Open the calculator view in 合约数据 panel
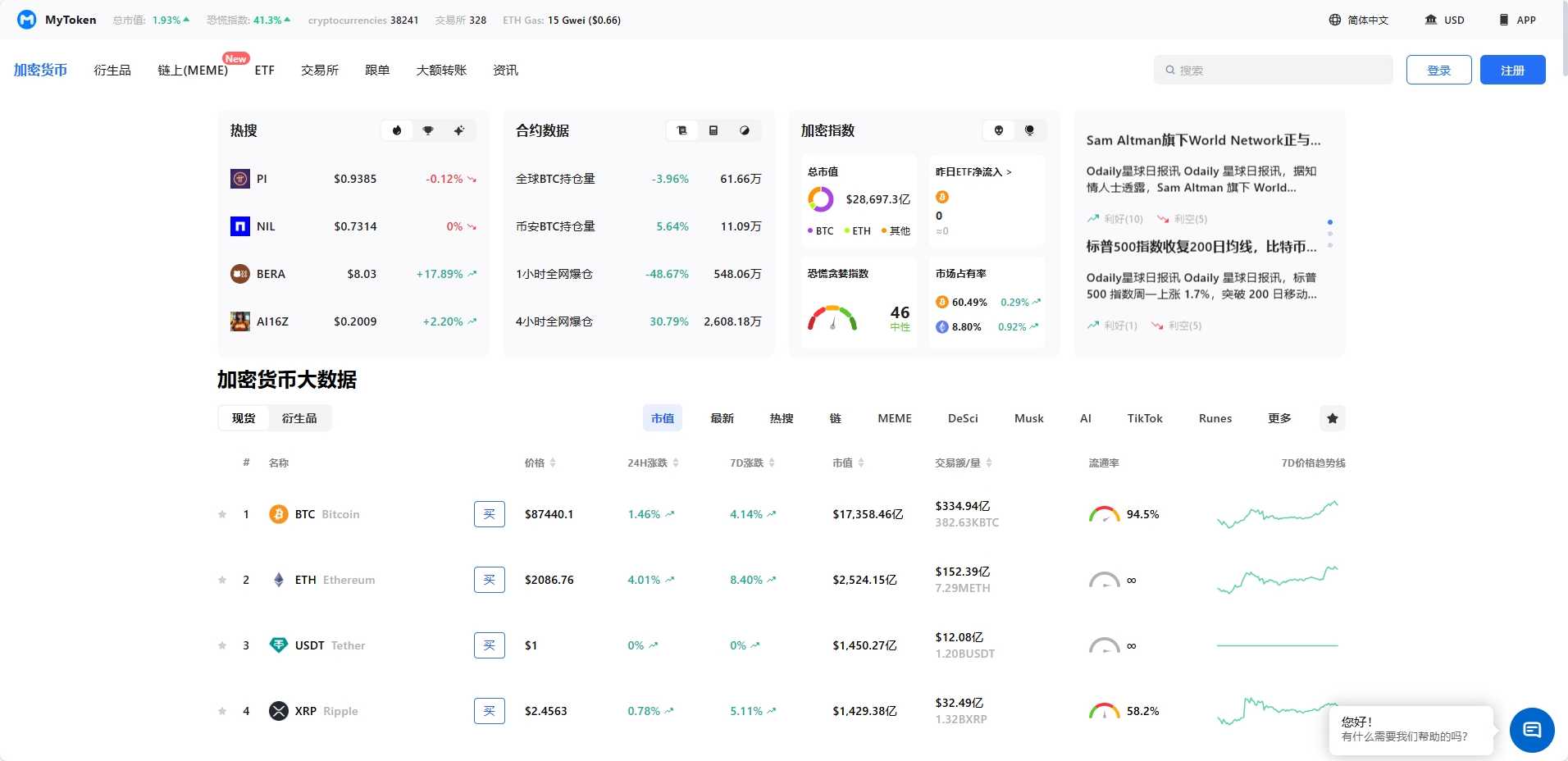The image size is (1568, 761). click(713, 130)
